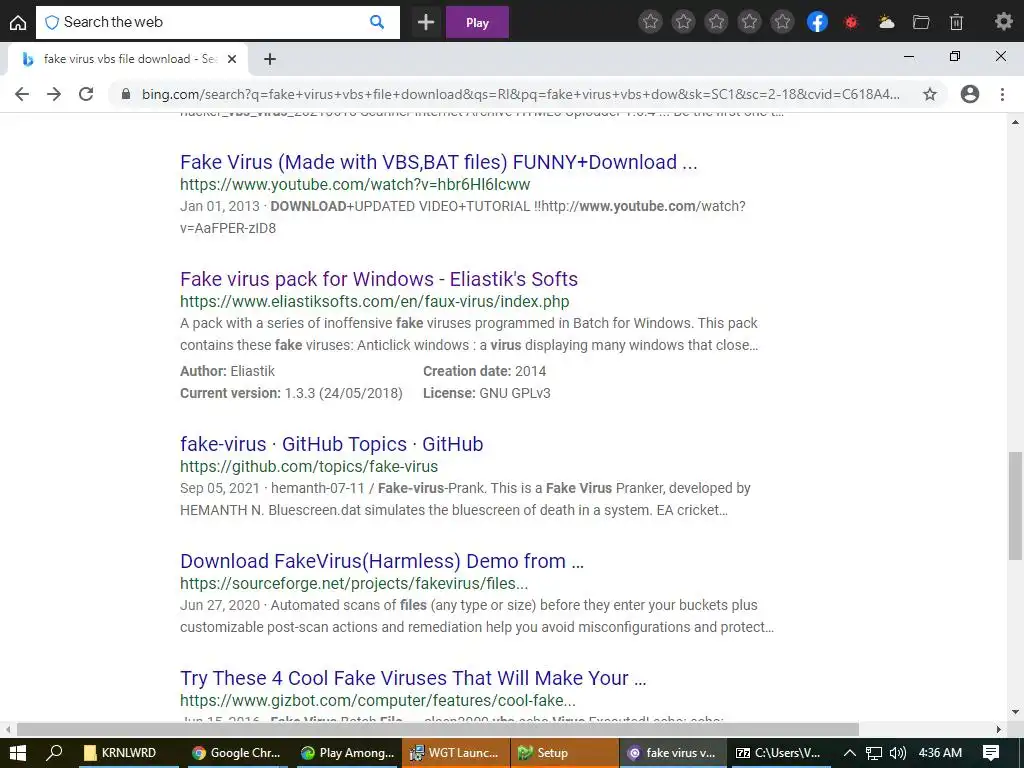Go forward to next page
The width and height of the screenshot is (1024, 768).
point(54,94)
